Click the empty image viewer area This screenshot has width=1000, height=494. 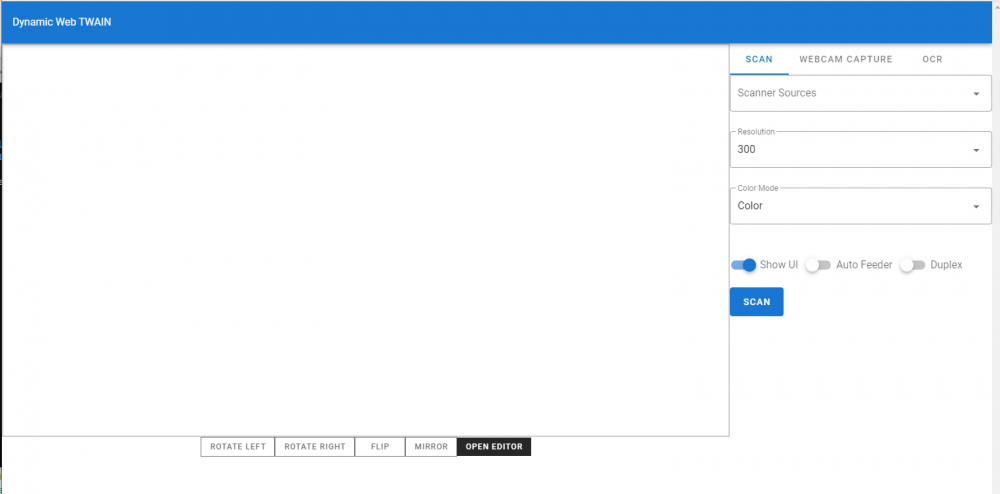[x=365, y=240]
